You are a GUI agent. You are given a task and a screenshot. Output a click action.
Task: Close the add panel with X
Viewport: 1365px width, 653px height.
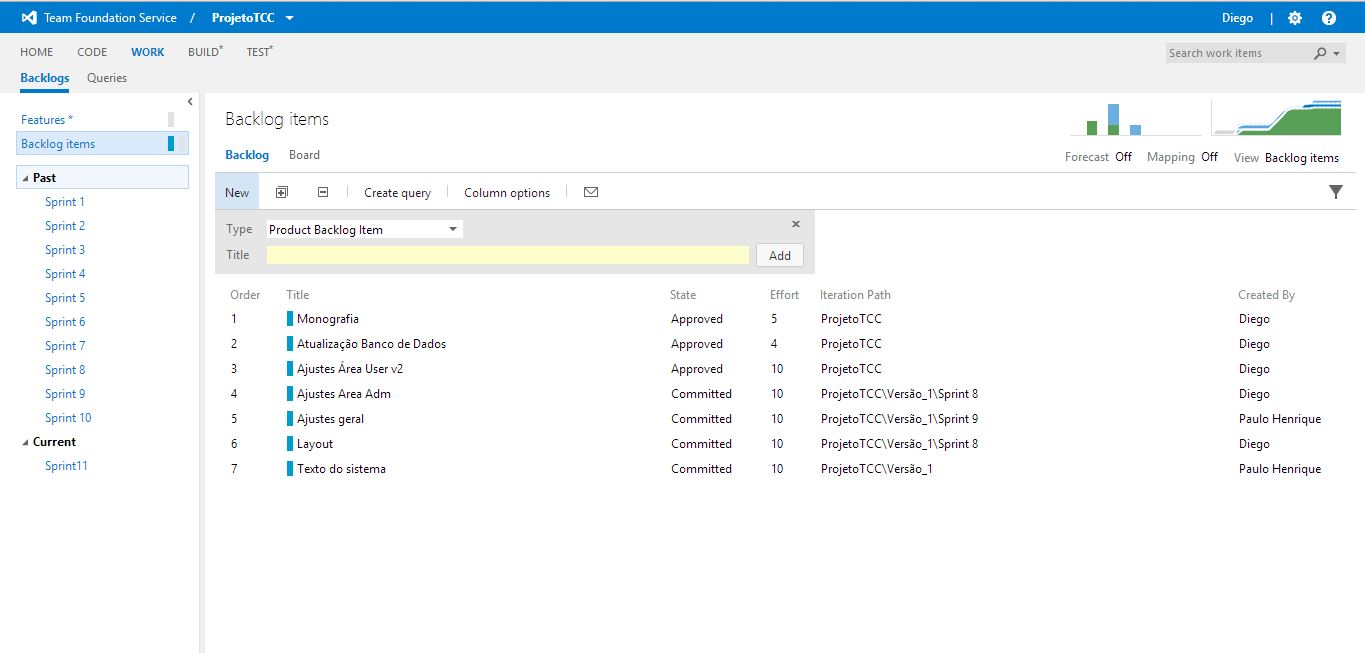point(796,225)
